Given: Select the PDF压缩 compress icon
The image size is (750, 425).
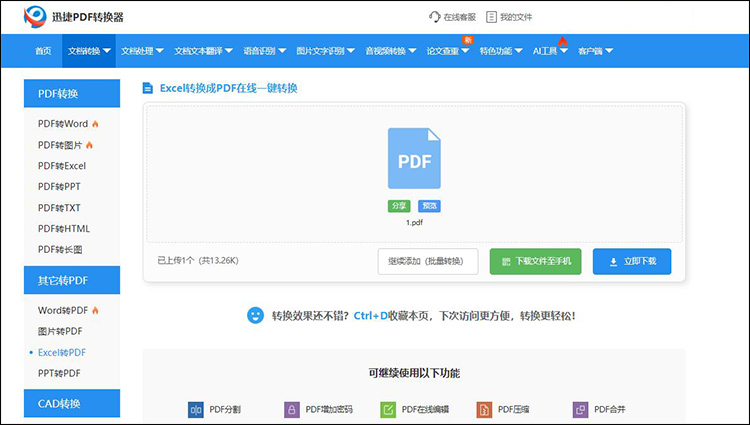Looking at the screenshot, I should click(484, 409).
